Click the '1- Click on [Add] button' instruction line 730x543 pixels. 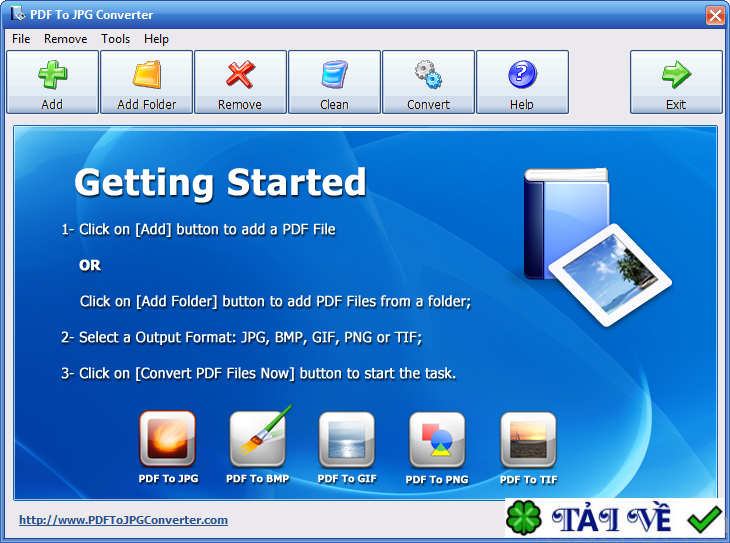[x=198, y=230]
